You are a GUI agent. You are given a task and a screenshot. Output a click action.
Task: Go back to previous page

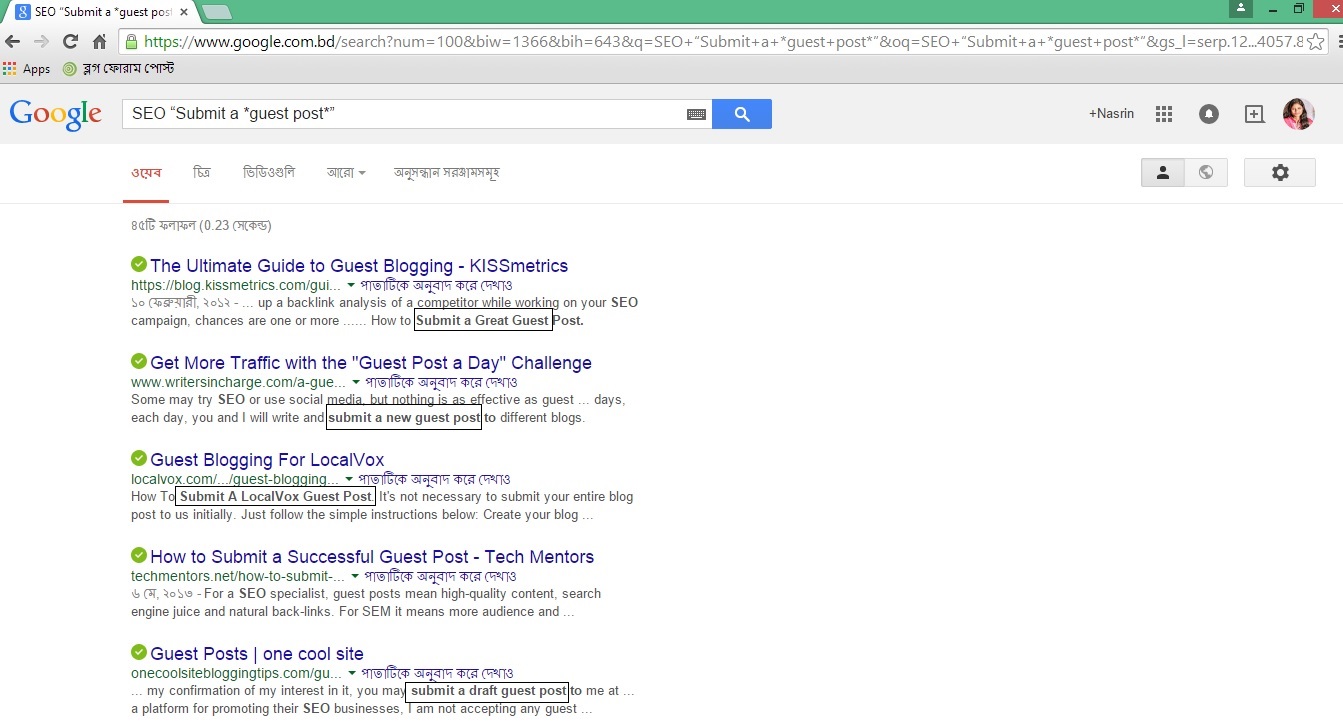[x=13, y=42]
